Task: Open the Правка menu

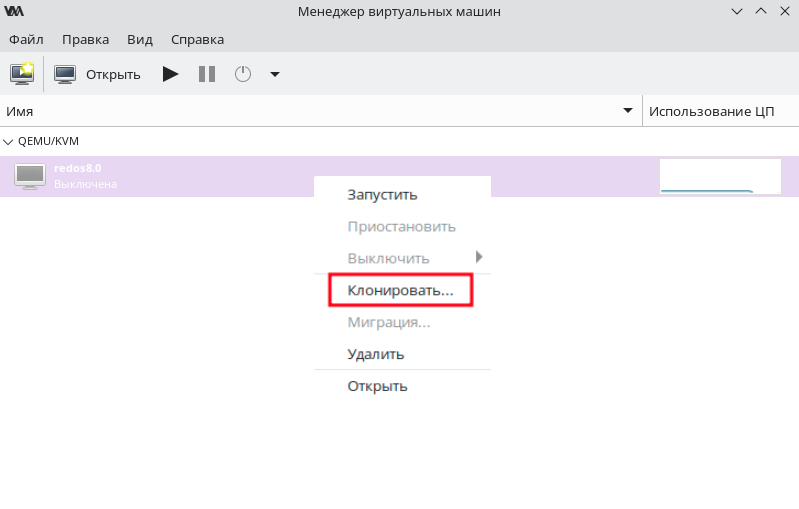Action: 85,40
